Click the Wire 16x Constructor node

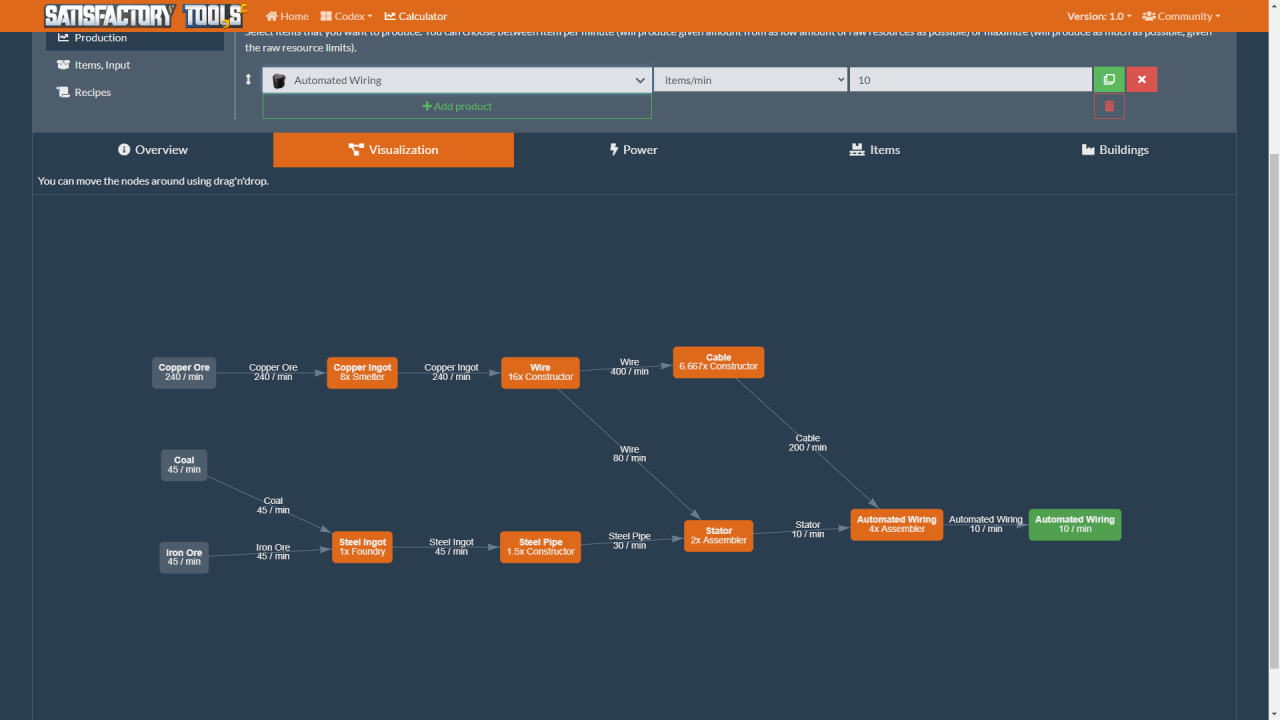pyautogui.click(x=540, y=372)
